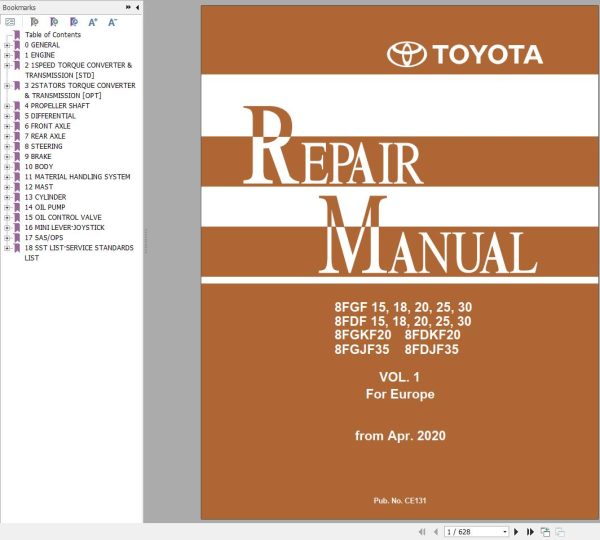Decrease bookmark text size with A-
The width and height of the screenshot is (600, 540).
(112, 21)
